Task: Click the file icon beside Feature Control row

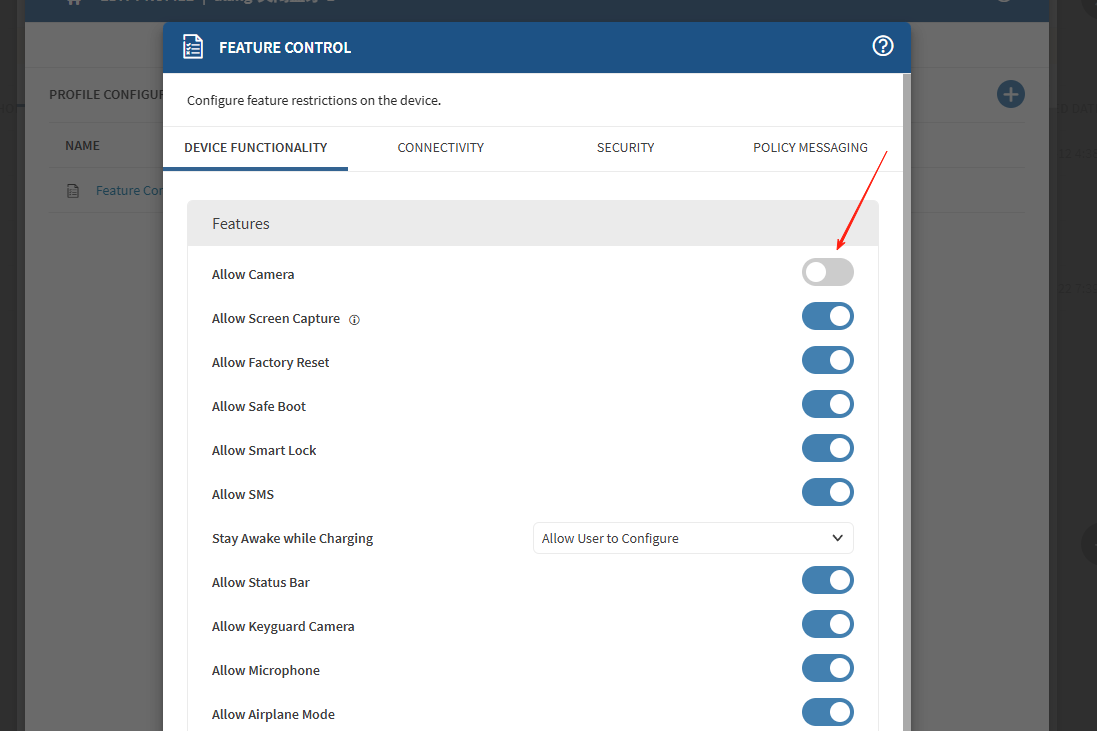Action: [73, 191]
